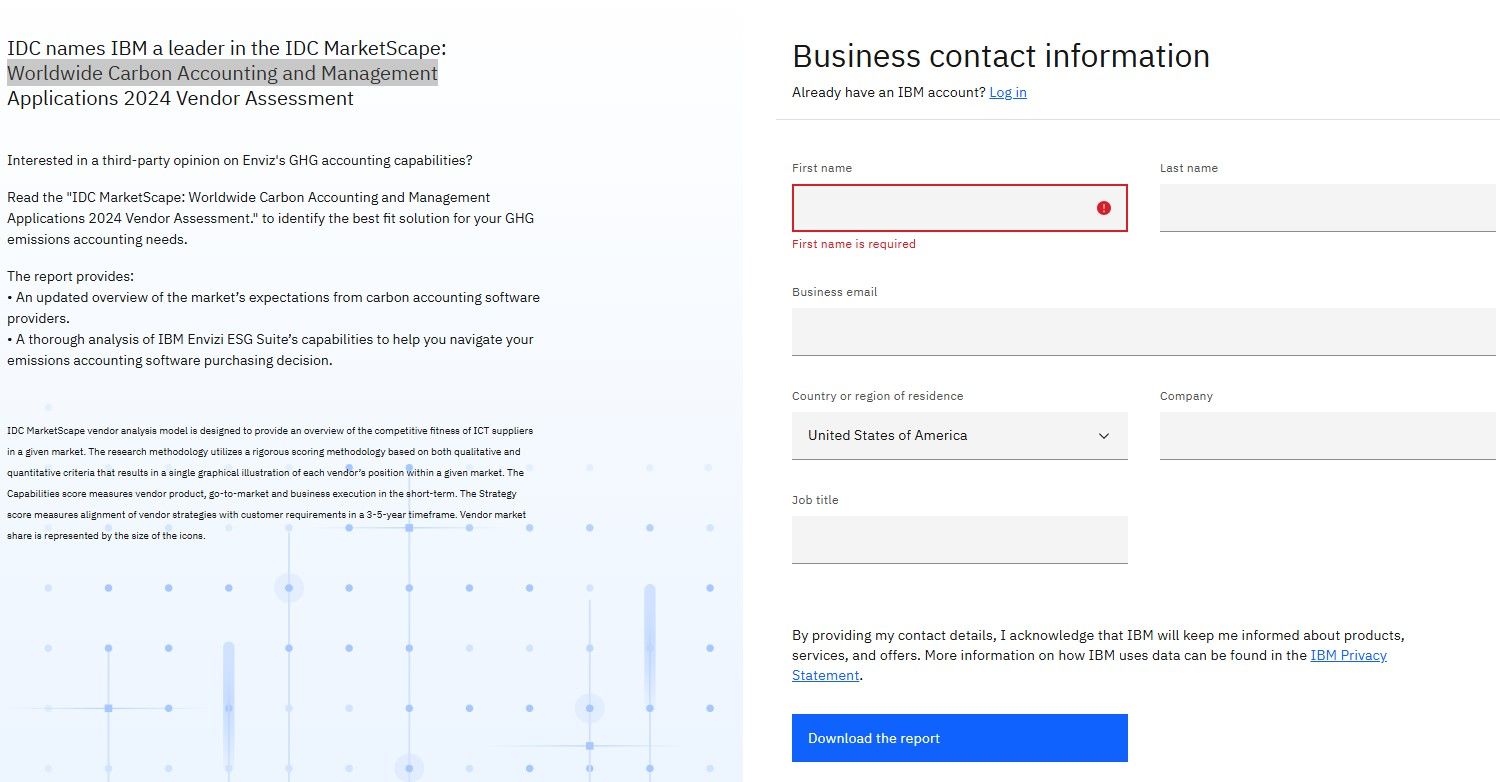Select the highlighted Worldwide Carbon Accounting text

222,72
